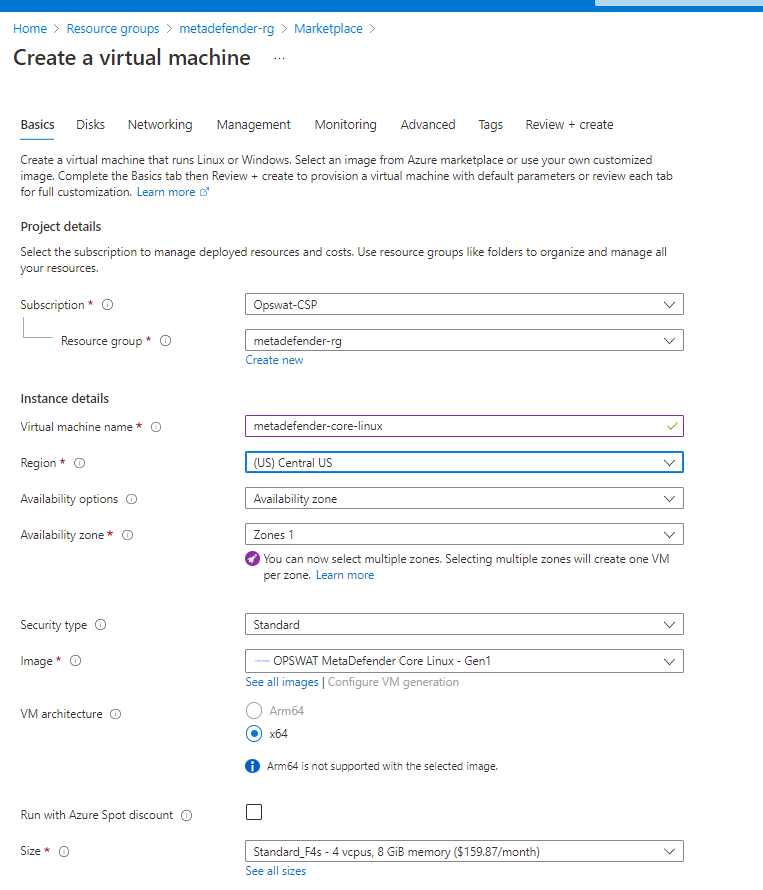Open the Image dropdown
The width and height of the screenshot is (763, 890).
coord(464,661)
